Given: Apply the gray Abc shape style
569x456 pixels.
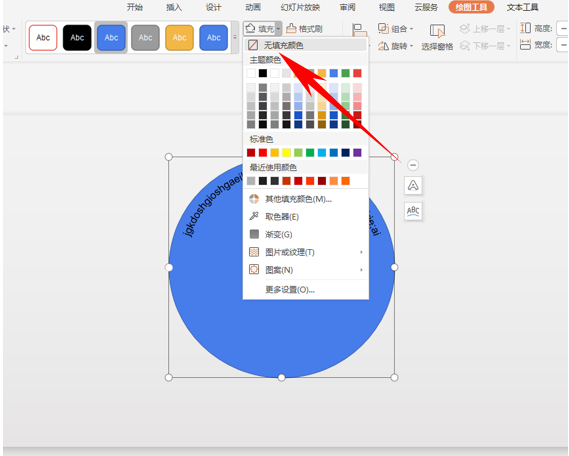Looking at the screenshot, I should tap(145, 38).
